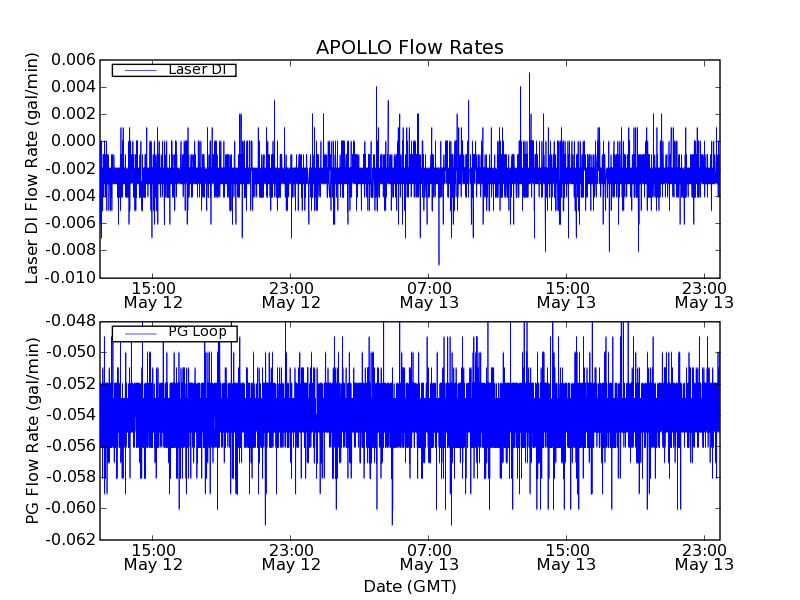This screenshot has height=600, width=800.
Task: Select the "PG Loop" legend entry text
Action: coord(197,333)
